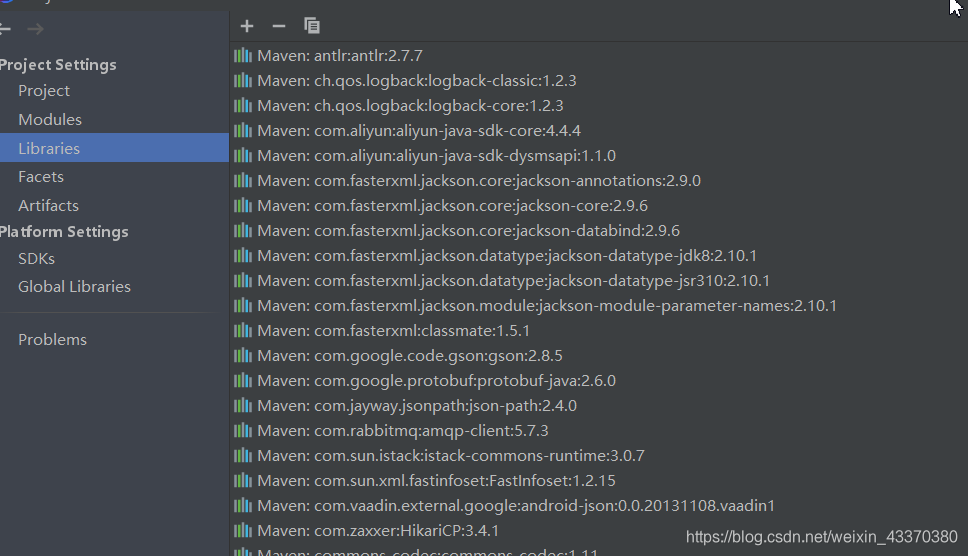The height and width of the screenshot is (556, 968).
Task: Click library icon beside json-path:2.4.0
Action: [243, 405]
